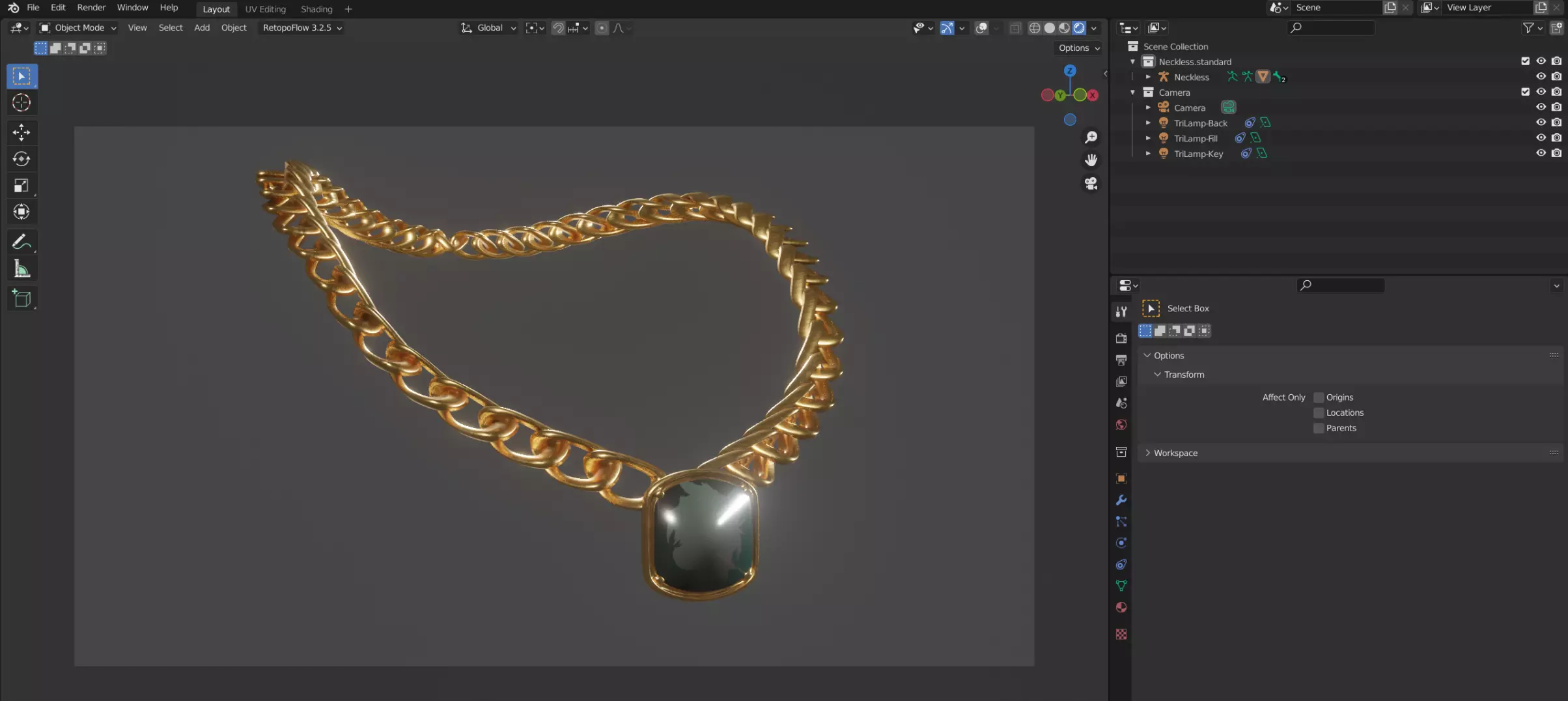Select the Cursor tool
This screenshot has width=1568, height=701.
(x=21, y=103)
